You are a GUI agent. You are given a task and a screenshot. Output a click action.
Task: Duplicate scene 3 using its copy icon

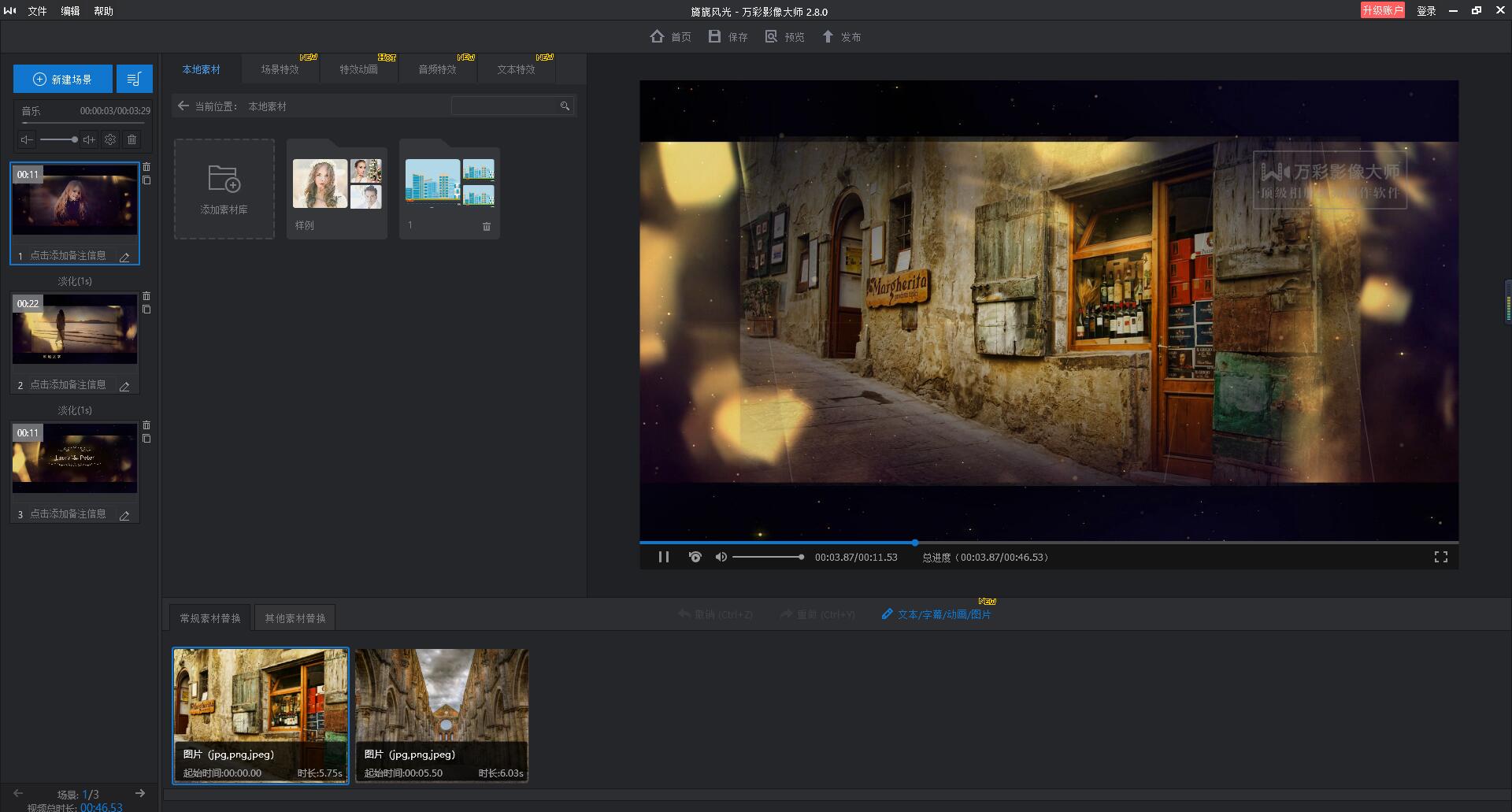(146, 439)
